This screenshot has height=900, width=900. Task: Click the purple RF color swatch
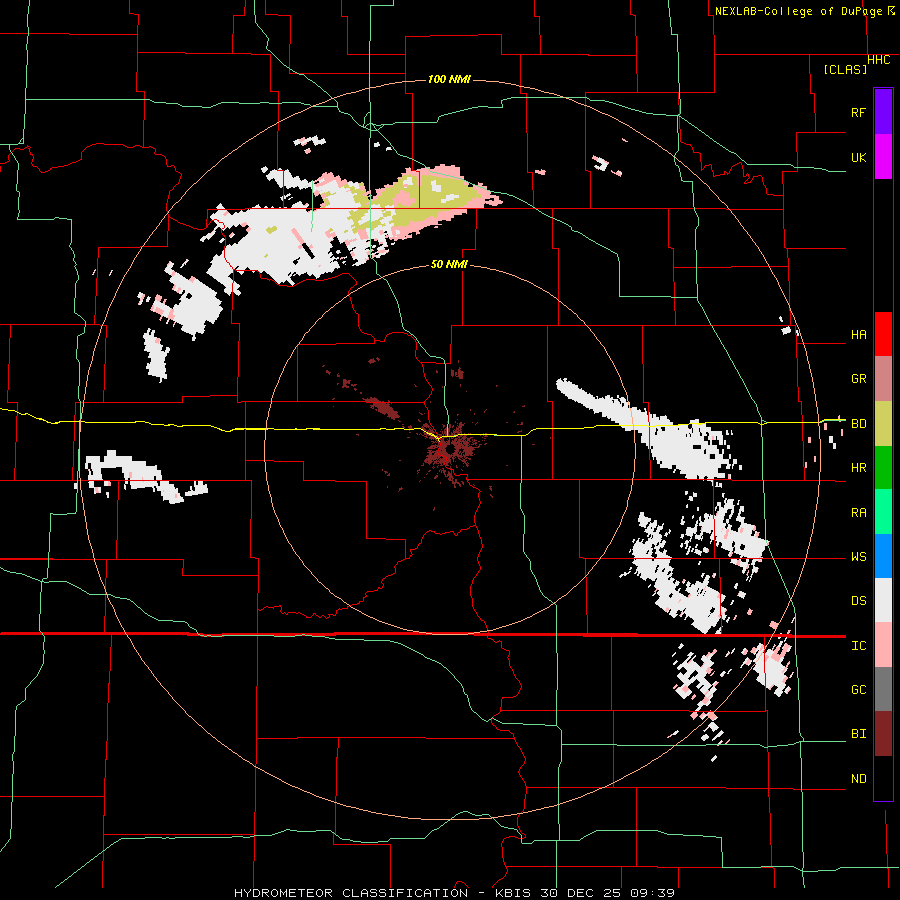coord(883,112)
